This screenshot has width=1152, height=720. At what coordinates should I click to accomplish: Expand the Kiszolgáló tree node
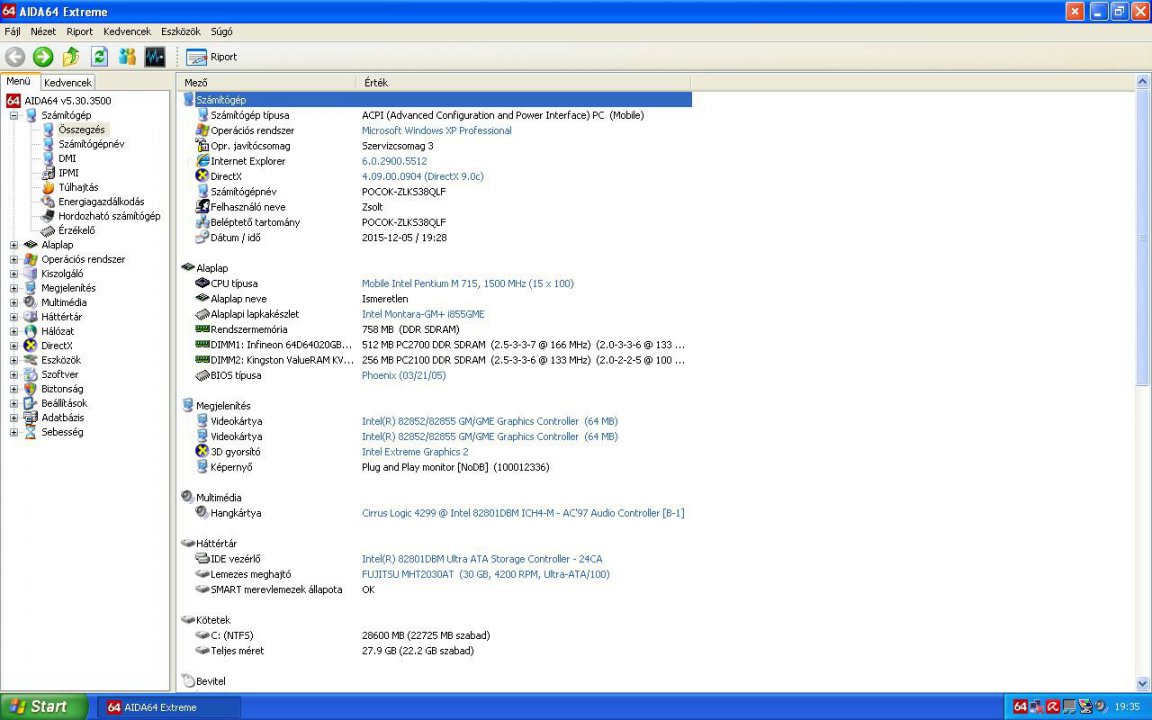13,273
